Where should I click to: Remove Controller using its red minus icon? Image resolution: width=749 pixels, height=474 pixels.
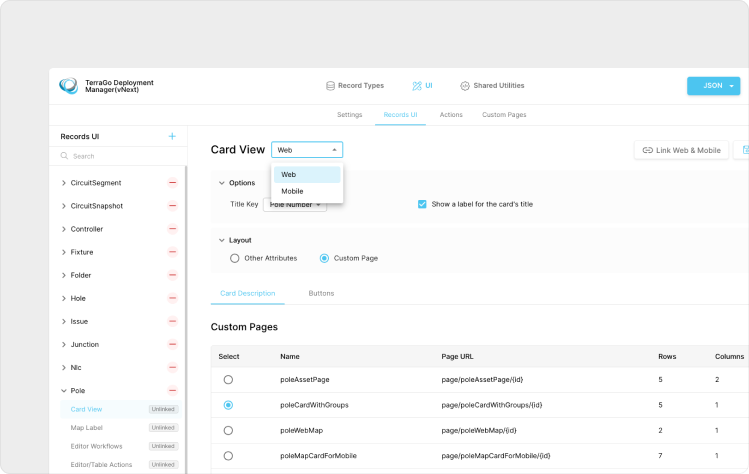point(172,229)
